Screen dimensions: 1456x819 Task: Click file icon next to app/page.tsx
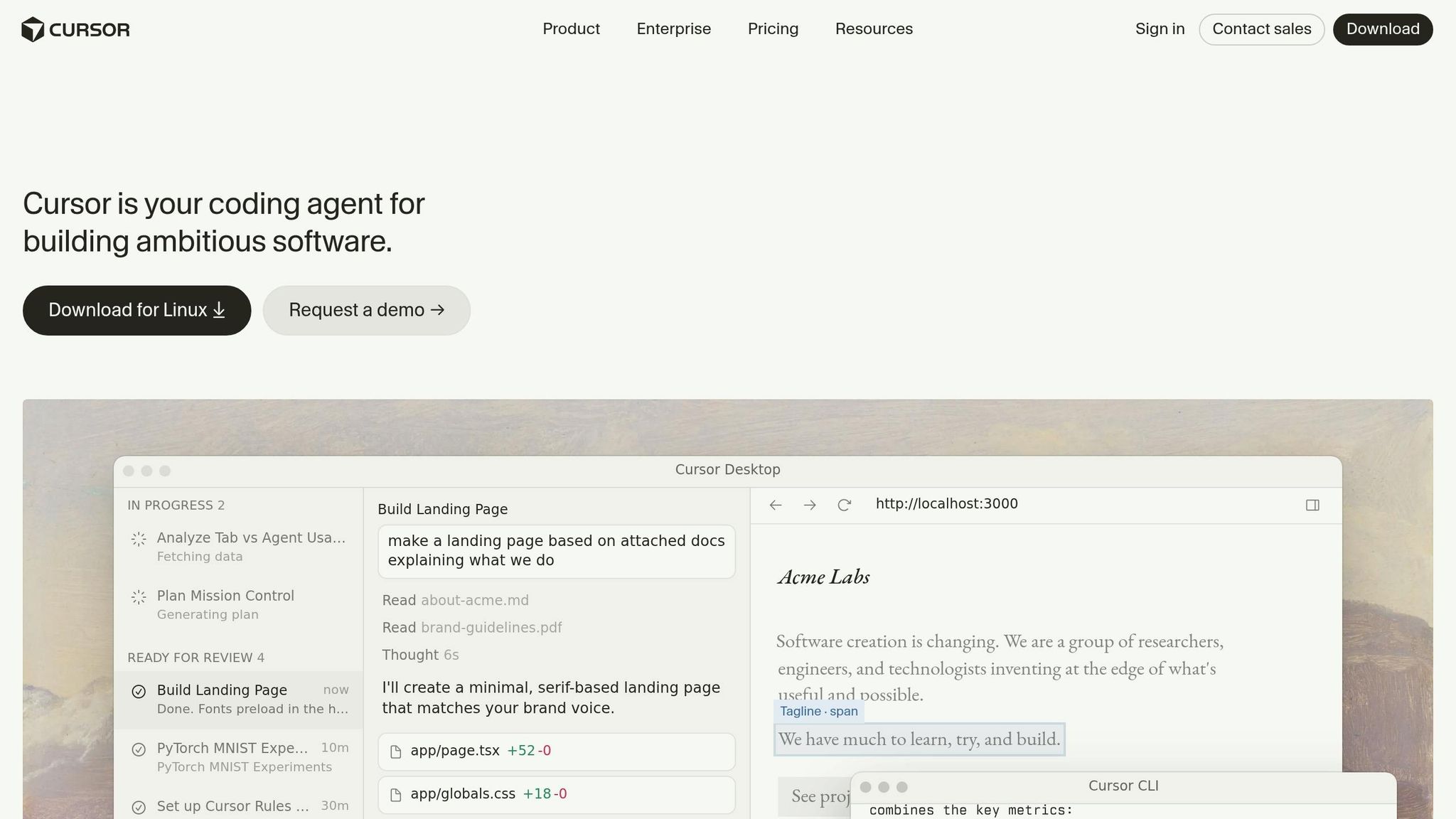coord(396,752)
